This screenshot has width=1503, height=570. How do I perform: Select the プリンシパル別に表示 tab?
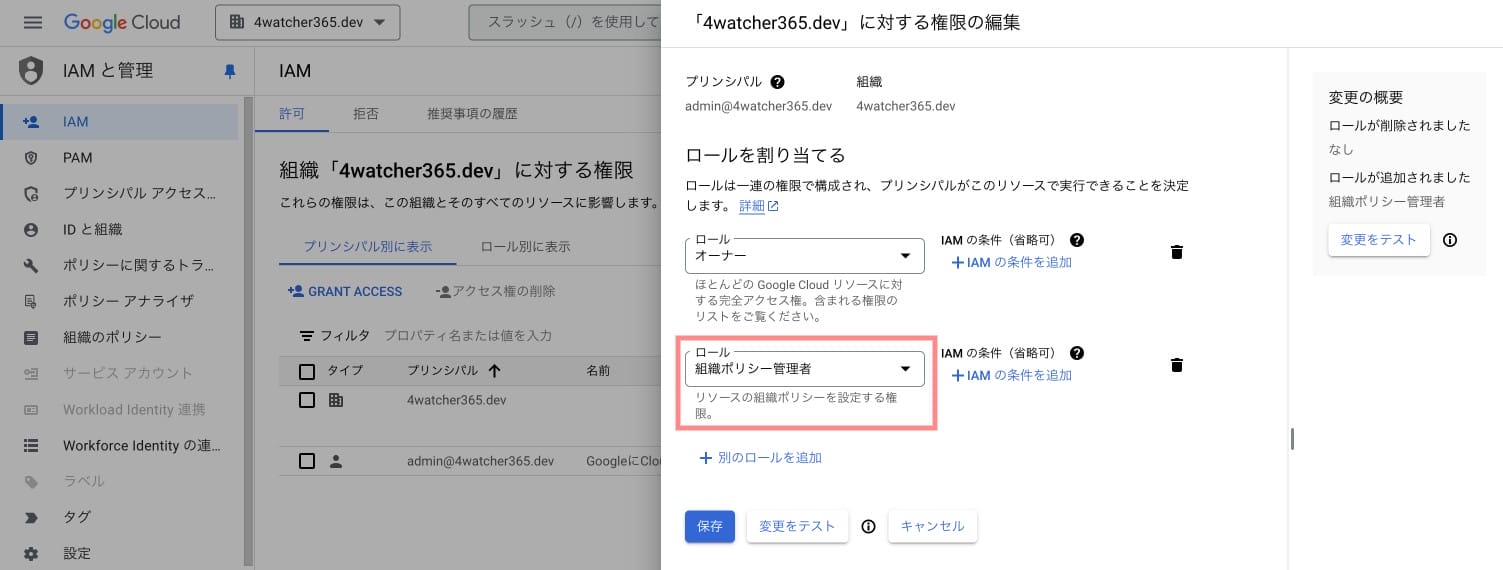pos(368,246)
